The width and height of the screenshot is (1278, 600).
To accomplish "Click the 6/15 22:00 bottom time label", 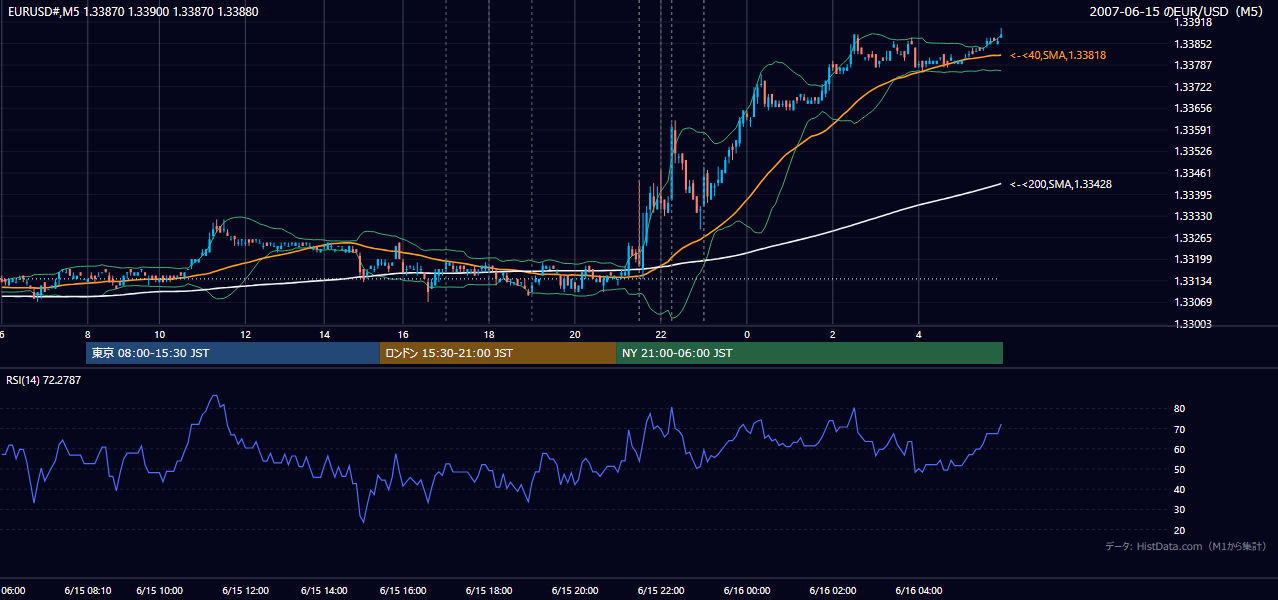I will [x=661, y=590].
